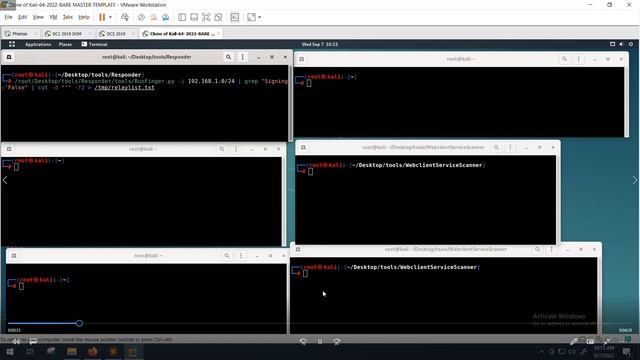Screen dimensions: 640x360
Task: Search in the Responder terminal window
Action: [x=229, y=57]
